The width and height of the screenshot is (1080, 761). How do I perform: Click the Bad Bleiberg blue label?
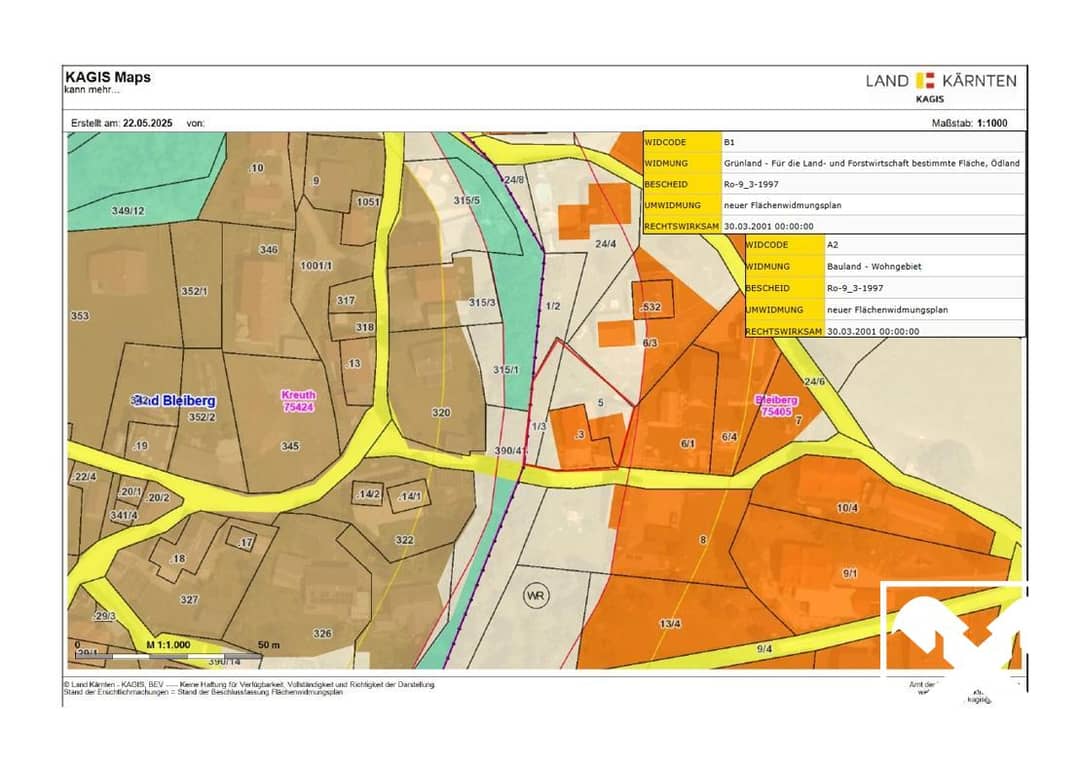[174, 401]
